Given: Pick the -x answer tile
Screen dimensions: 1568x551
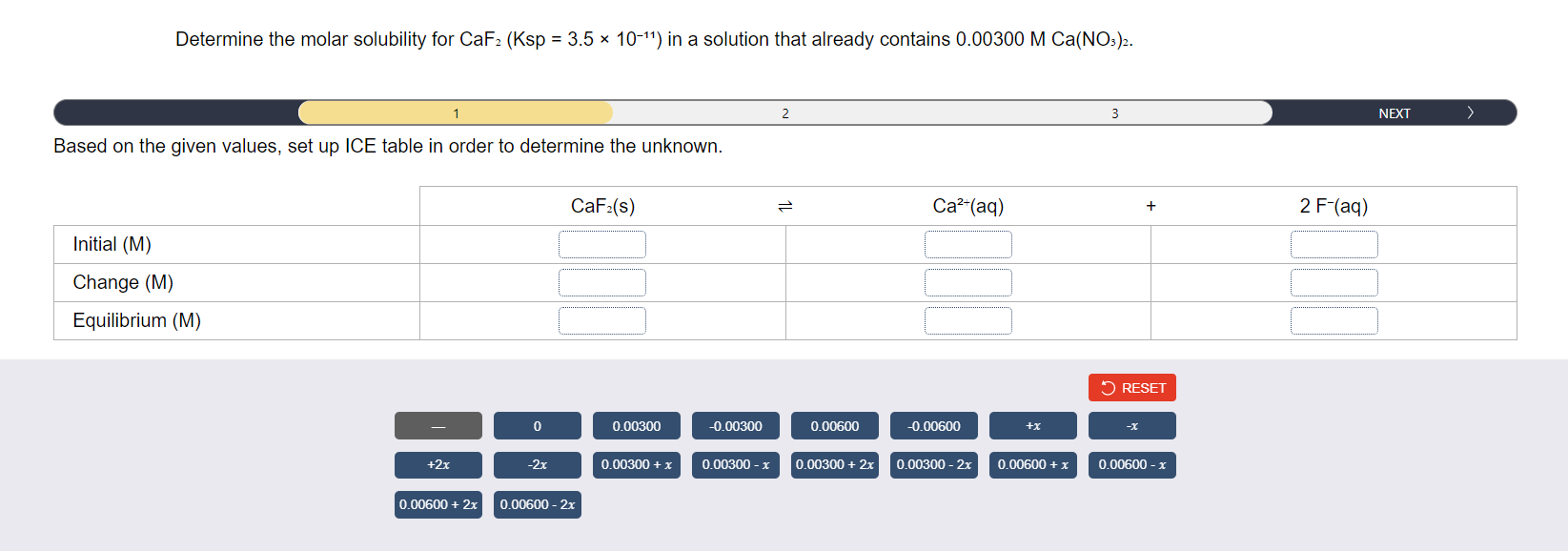Looking at the screenshot, I should click(x=1131, y=425).
